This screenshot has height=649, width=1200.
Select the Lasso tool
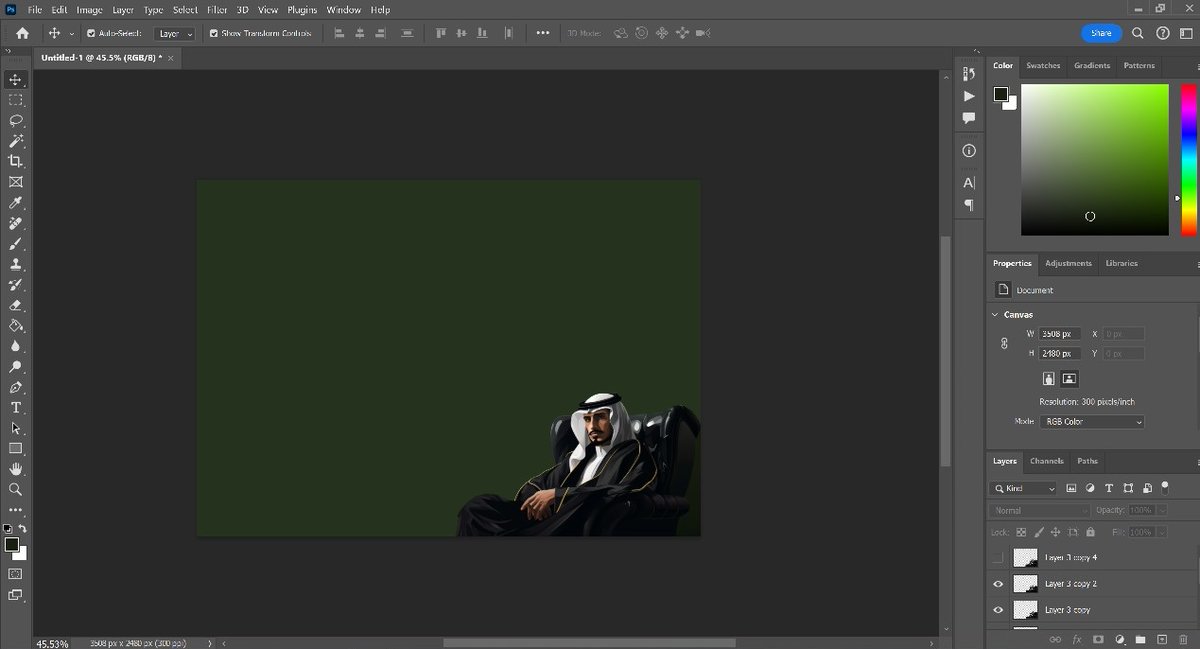click(x=16, y=120)
